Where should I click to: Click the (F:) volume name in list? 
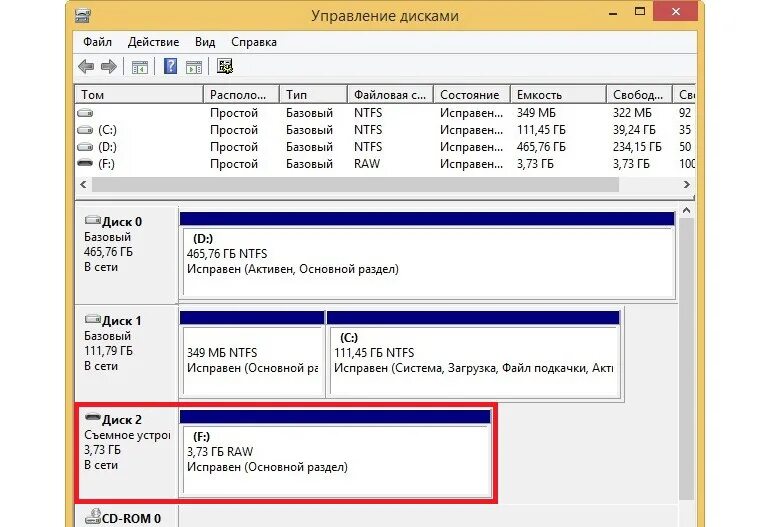pos(107,164)
